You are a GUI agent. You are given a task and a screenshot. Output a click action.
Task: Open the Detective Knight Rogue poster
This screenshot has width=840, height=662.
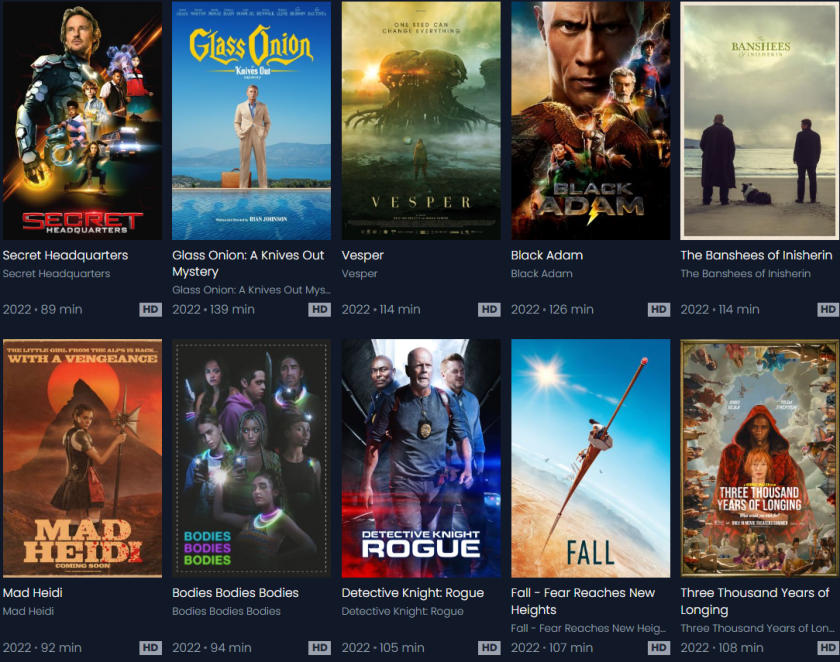[x=421, y=458]
